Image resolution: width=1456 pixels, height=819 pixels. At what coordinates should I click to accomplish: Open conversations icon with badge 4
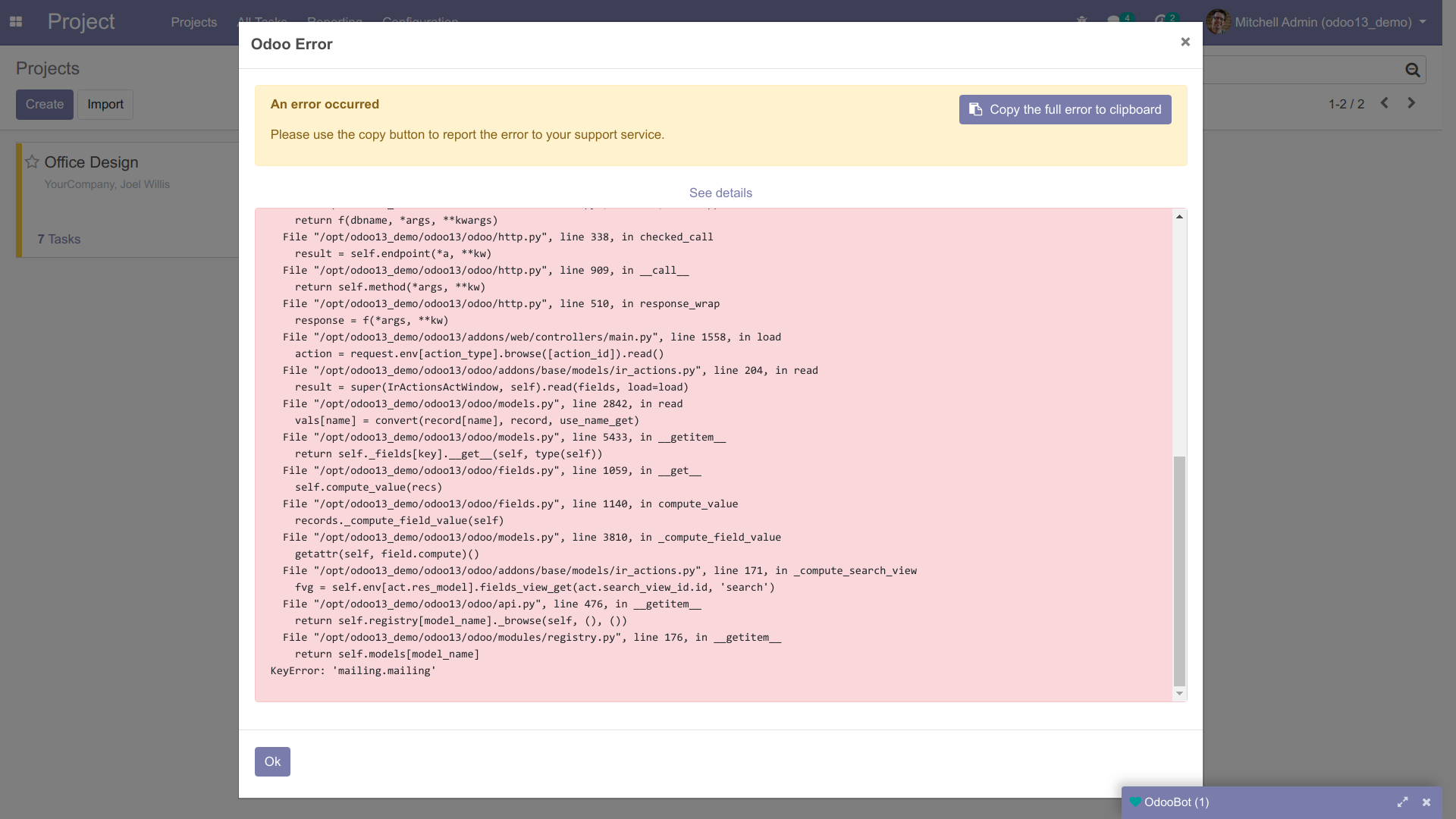(1119, 20)
